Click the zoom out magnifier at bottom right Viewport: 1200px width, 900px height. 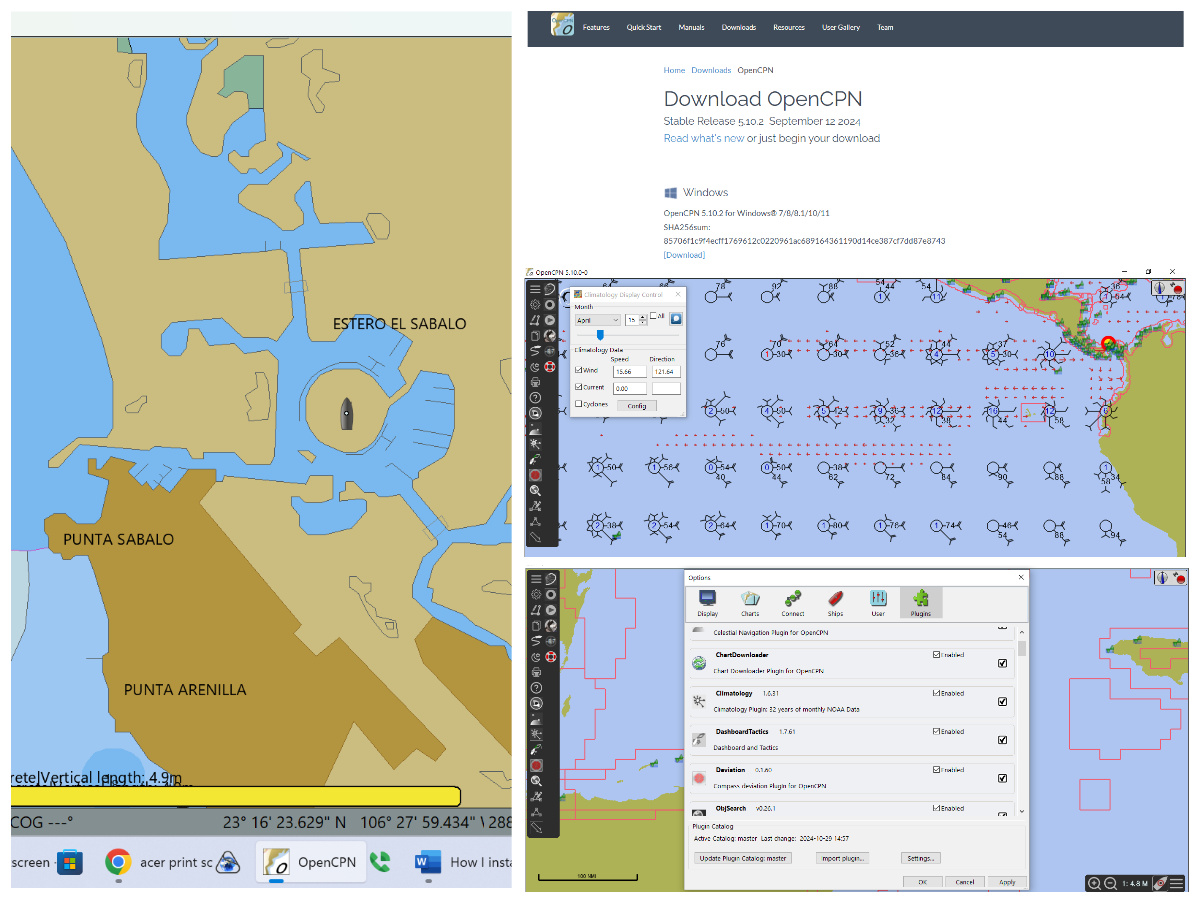click(1110, 884)
